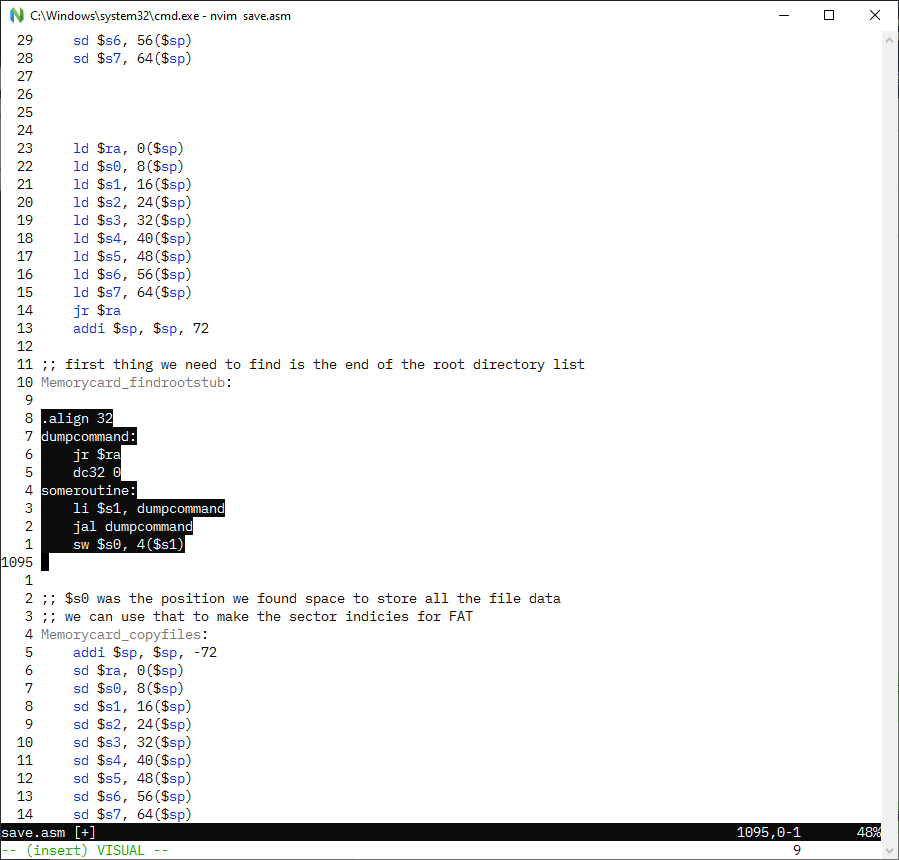The height and width of the screenshot is (860, 899).
Task: Click the line 'ld $s2, 24($sp)'
Action: 132,202
